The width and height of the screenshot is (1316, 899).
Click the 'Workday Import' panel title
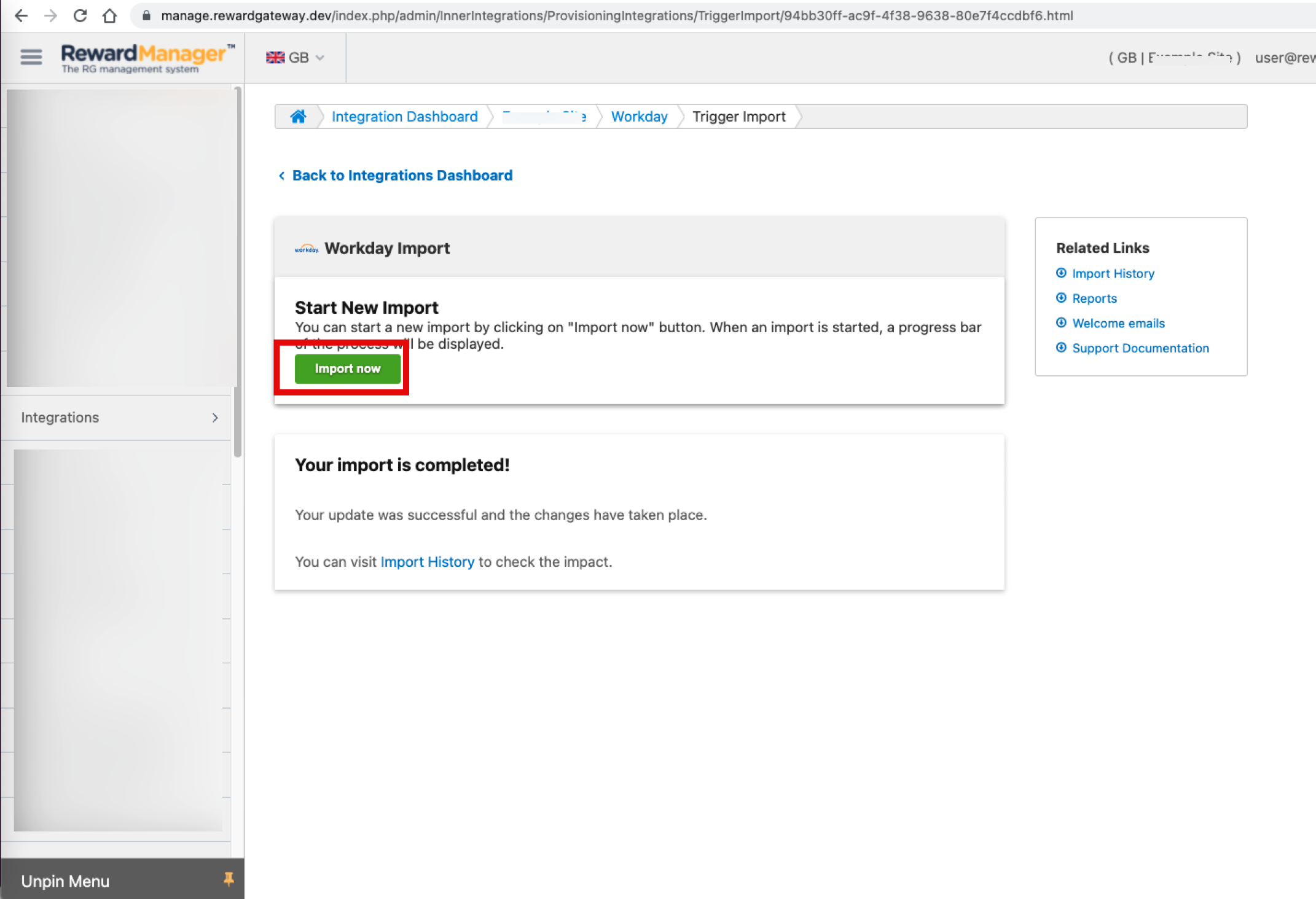(387, 248)
